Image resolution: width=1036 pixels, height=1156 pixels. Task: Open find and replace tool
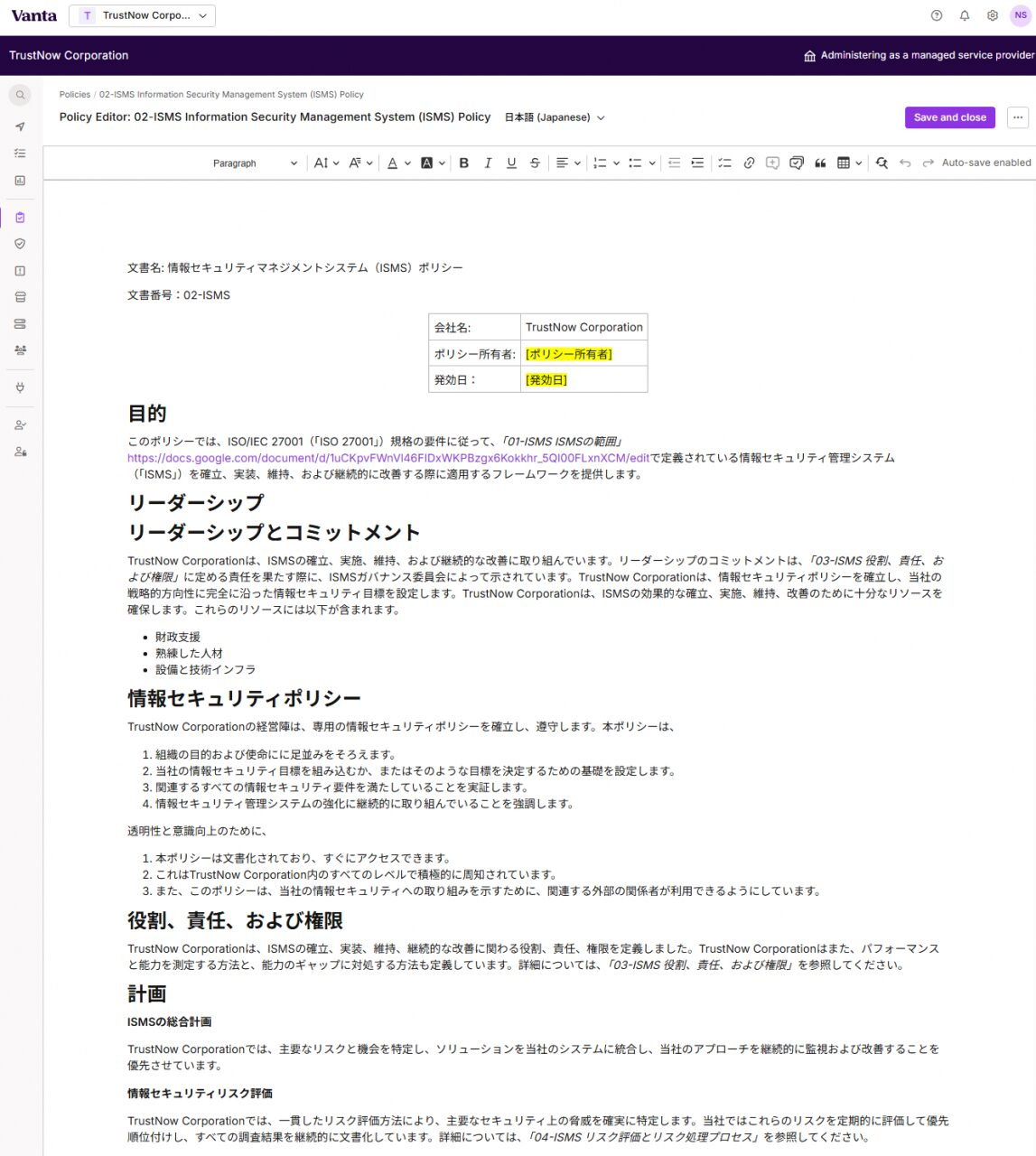point(882,163)
